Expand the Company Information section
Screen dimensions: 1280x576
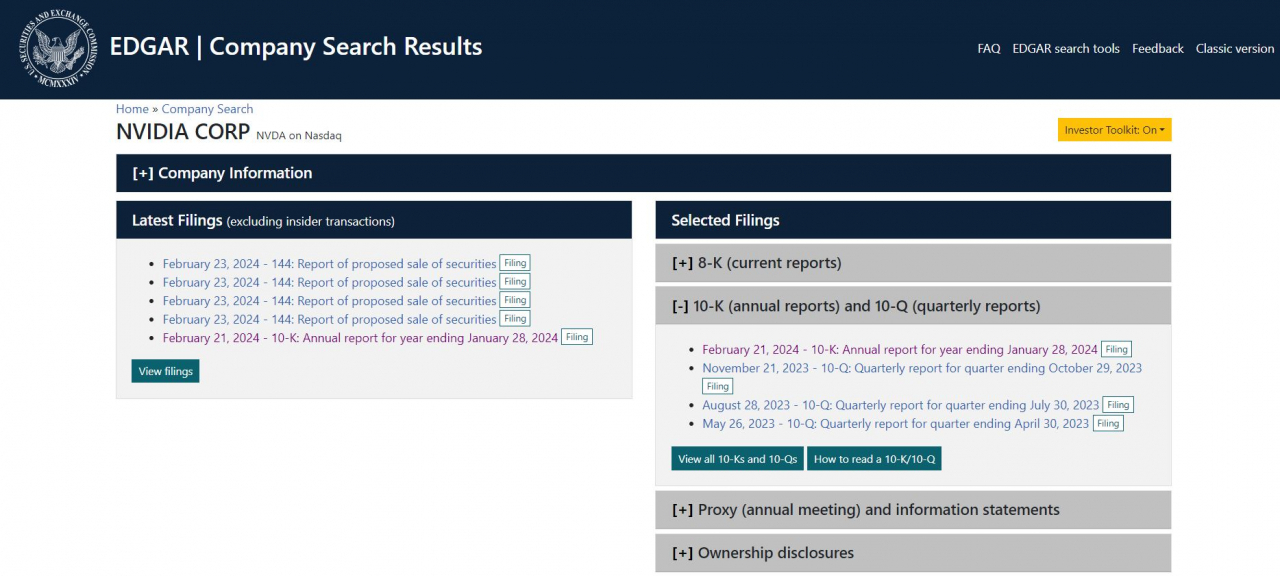(643, 173)
